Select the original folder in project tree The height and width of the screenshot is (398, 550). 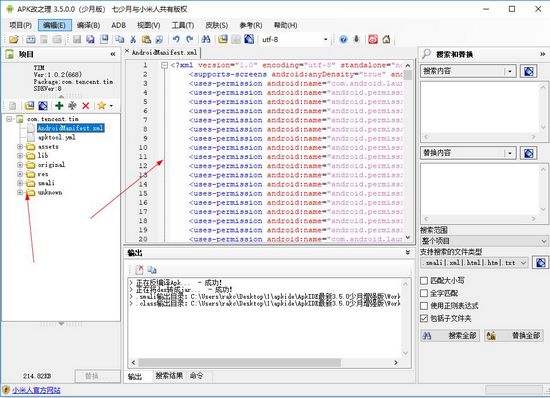[51, 165]
